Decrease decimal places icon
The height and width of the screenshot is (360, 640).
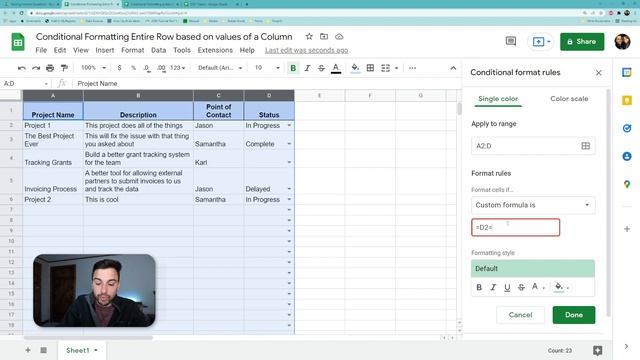coord(147,68)
